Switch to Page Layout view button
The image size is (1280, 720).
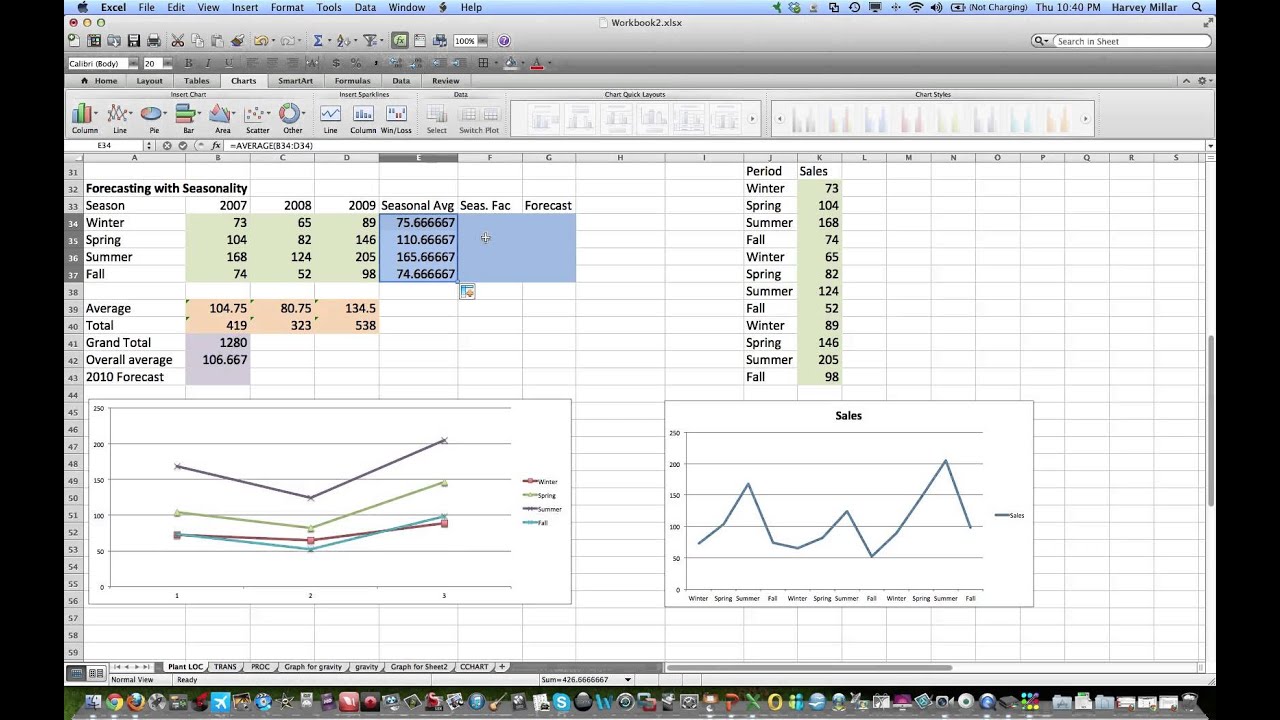coord(95,673)
